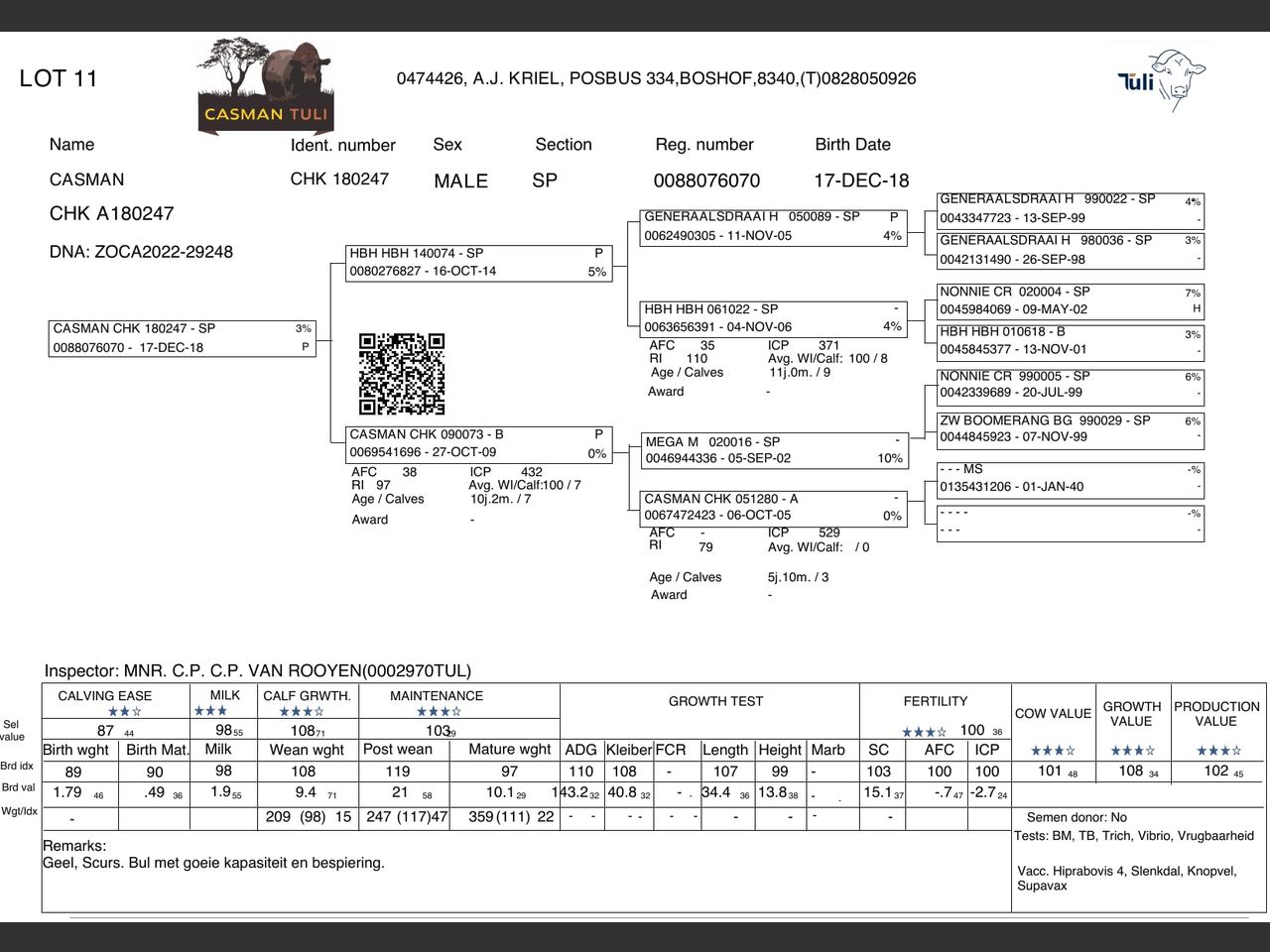Click the Calf Growth star rating
This screenshot has height=952, width=1270.
(x=302, y=711)
